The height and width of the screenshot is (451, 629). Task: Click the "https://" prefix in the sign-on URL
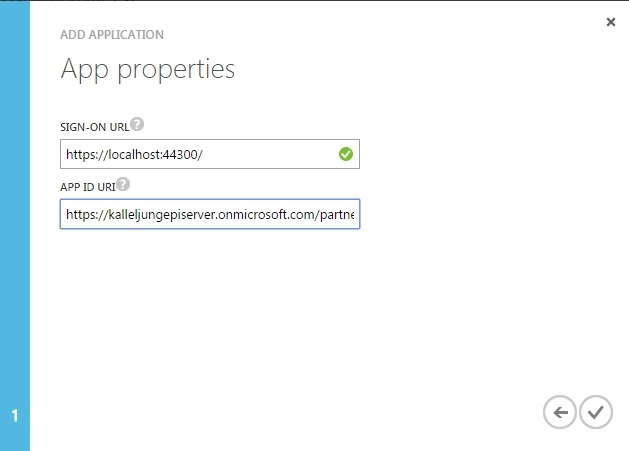click(88, 155)
